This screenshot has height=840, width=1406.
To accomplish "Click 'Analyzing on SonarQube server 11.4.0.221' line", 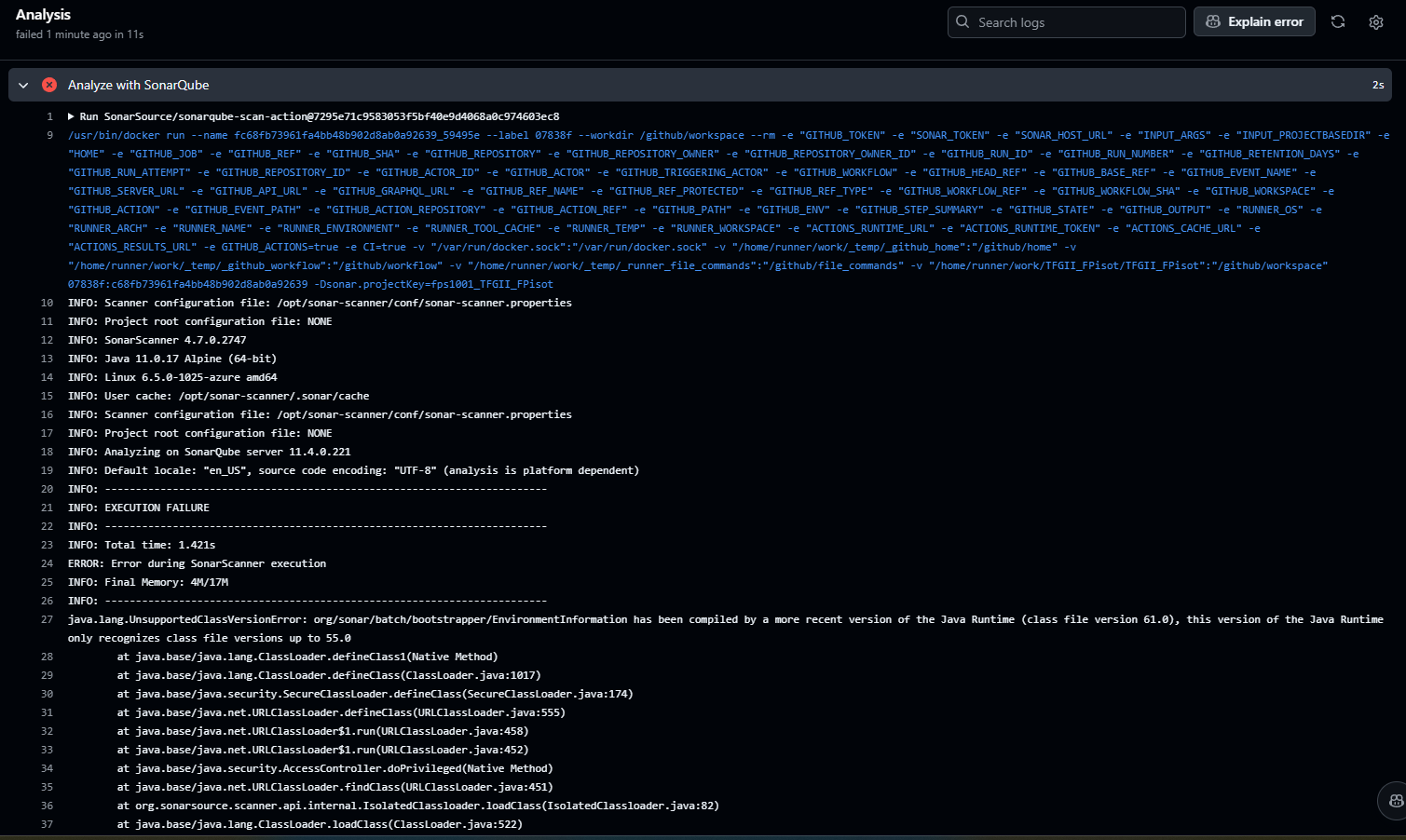I will click(210, 452).
